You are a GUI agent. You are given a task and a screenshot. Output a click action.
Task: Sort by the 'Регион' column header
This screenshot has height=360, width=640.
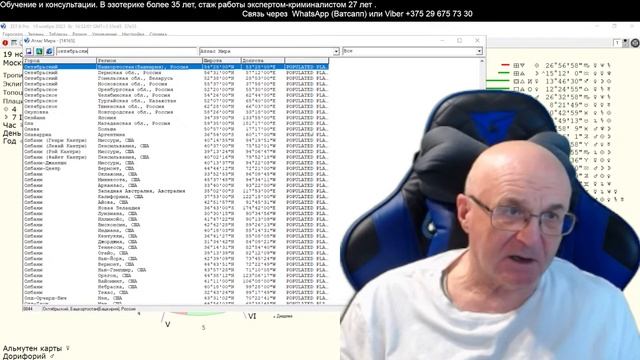click(x=149, y=60)
